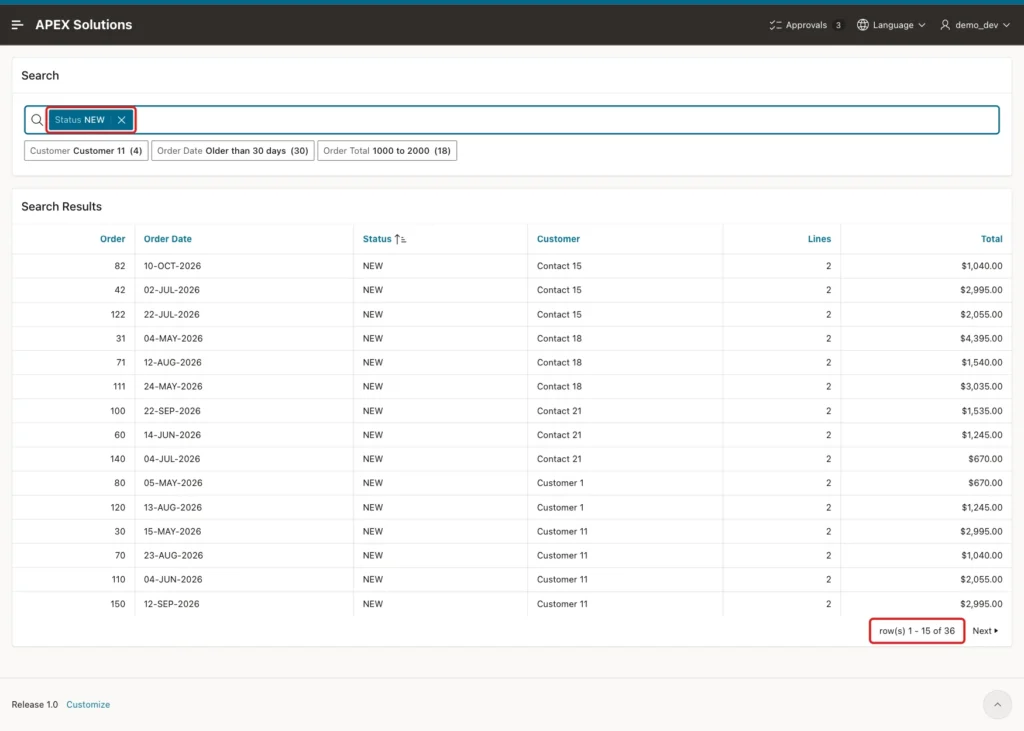Click order date 13-AUG-2026
Viewport: 1024px width, 731px height.
click(172, 507)
